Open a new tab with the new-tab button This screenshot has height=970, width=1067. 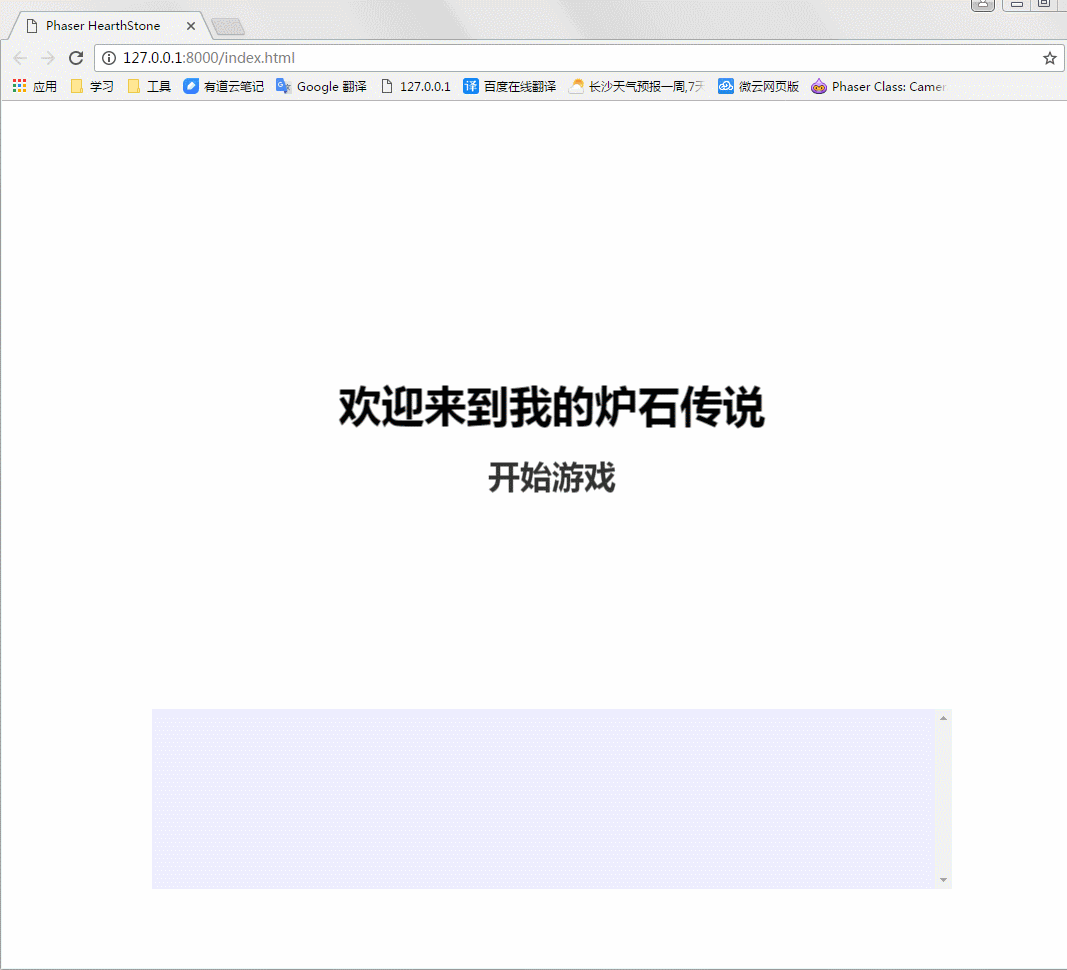(x=228, y=27)
